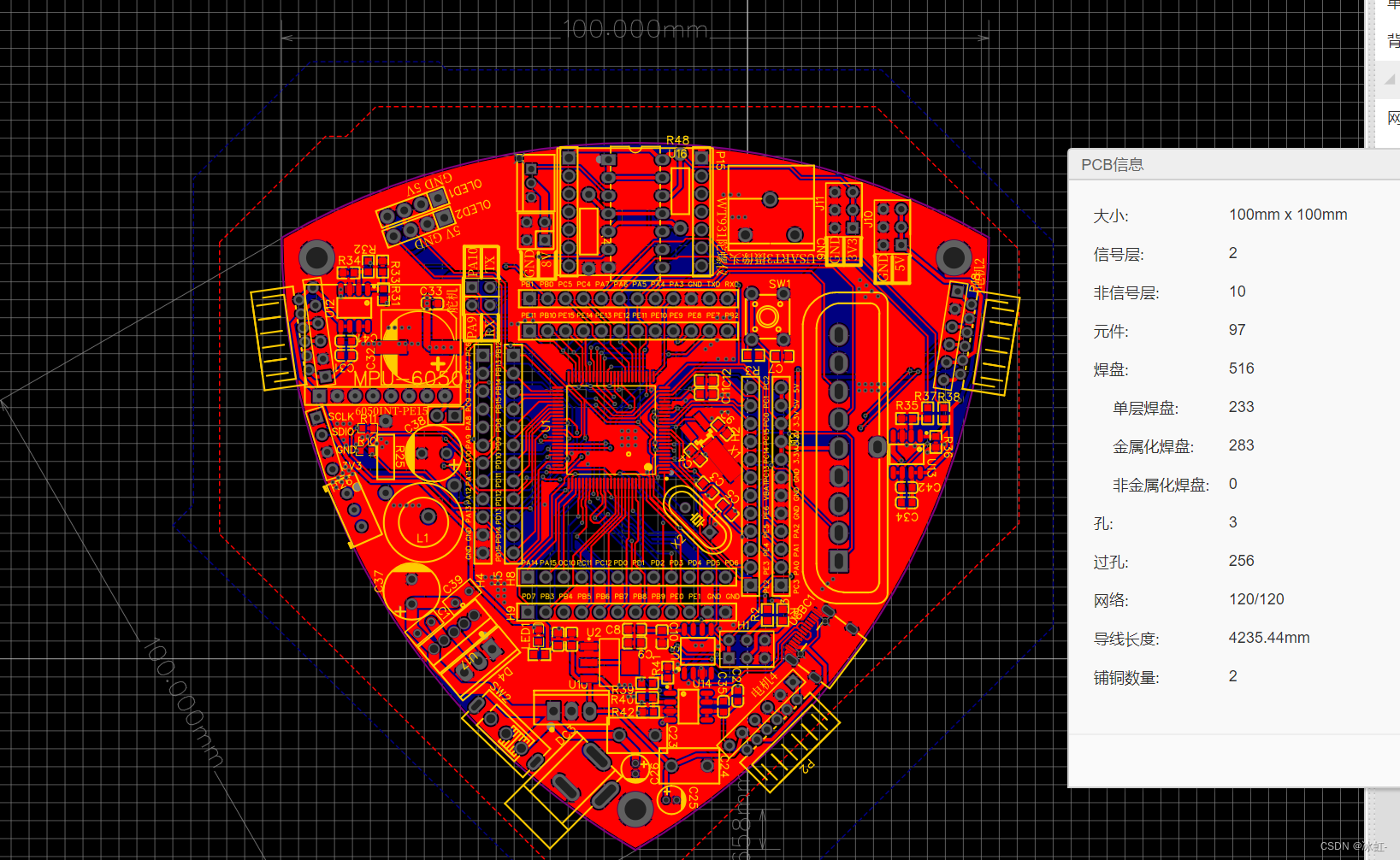Select the horizontal 100.000mm dimension text
This screenshot has height=860, width=1400.
[635, 29]
